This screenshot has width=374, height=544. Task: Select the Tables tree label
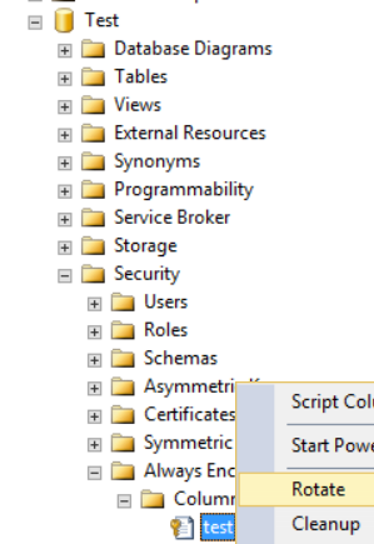tap(141, 76)
